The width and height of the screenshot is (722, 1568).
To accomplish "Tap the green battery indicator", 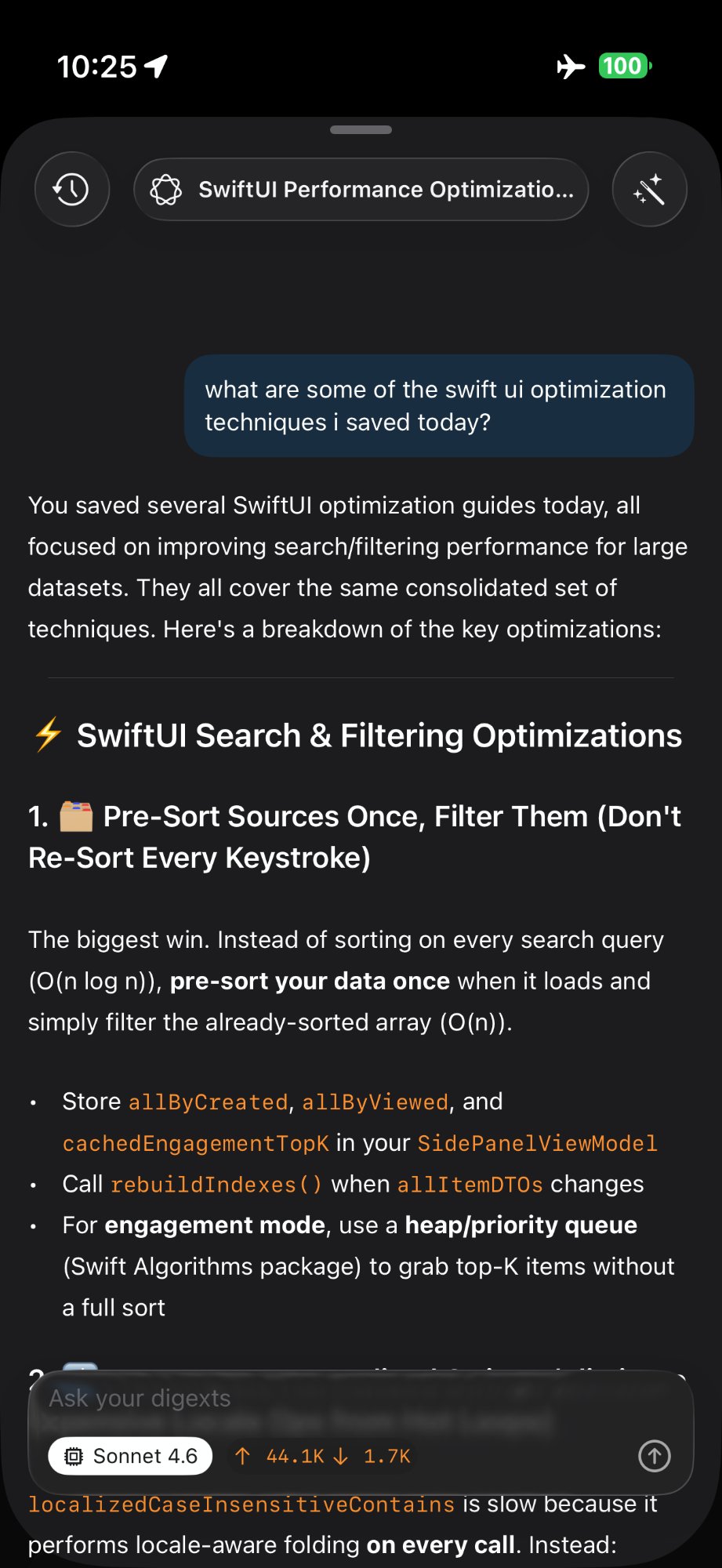I will coord(624,66).
